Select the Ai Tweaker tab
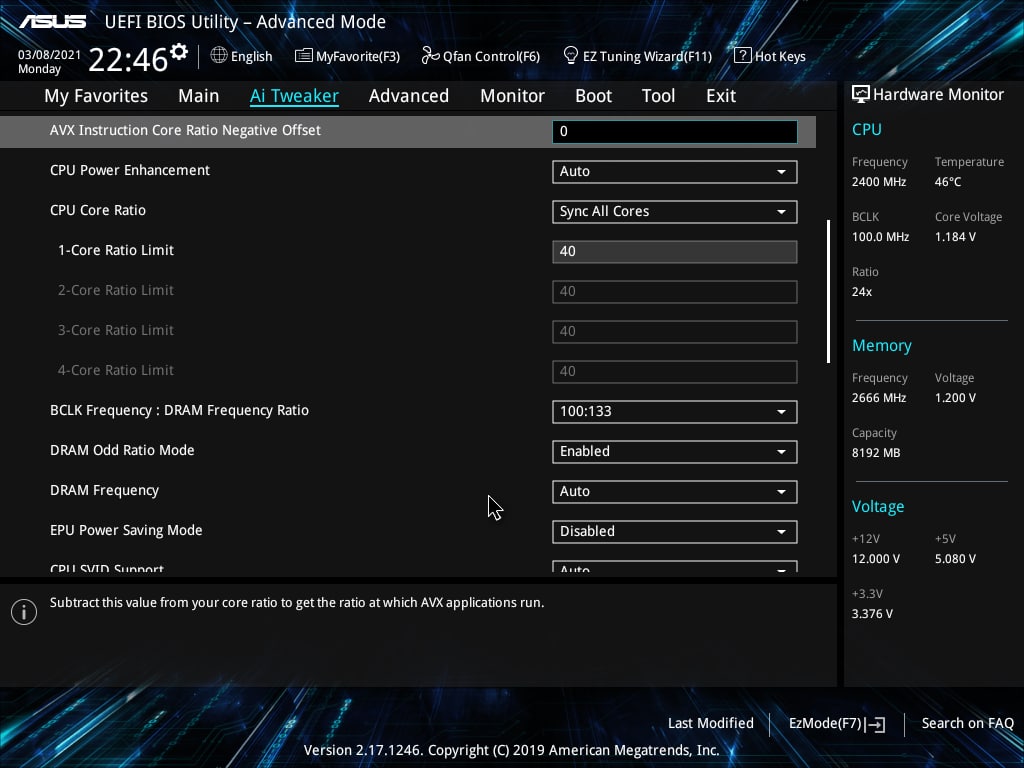This screenshot has height=768, width=1024. [x=294, y=96]
